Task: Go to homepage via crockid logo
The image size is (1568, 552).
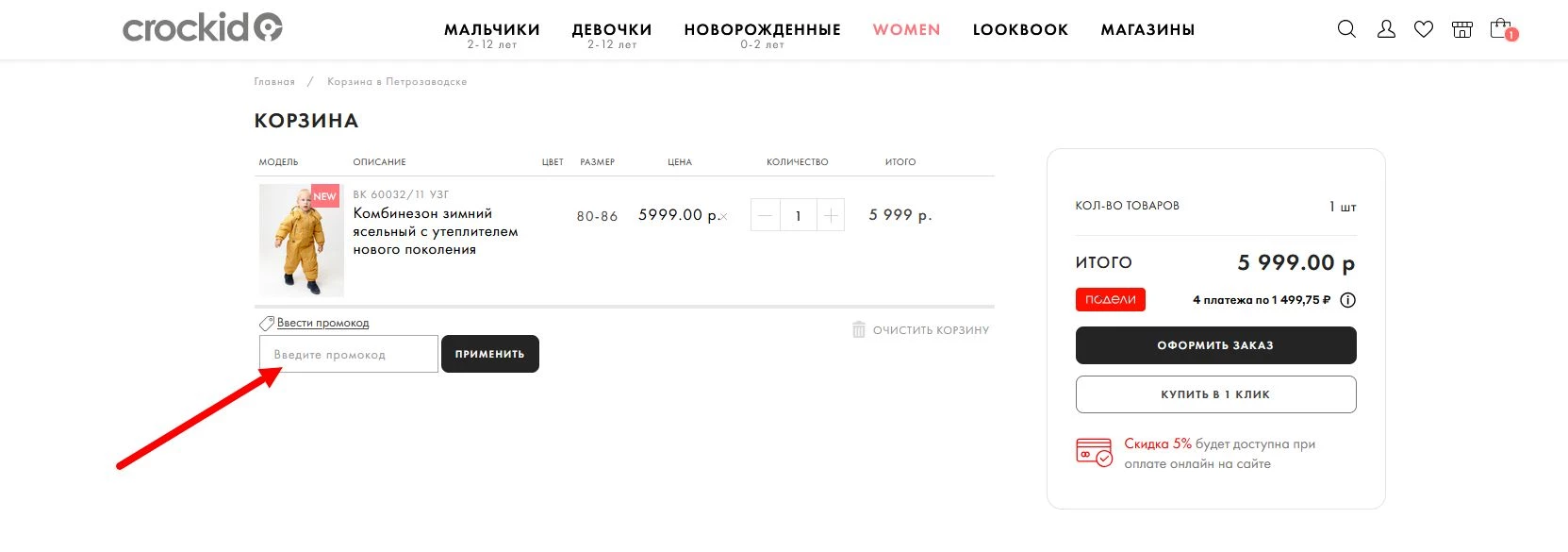Action: (202, 28)
